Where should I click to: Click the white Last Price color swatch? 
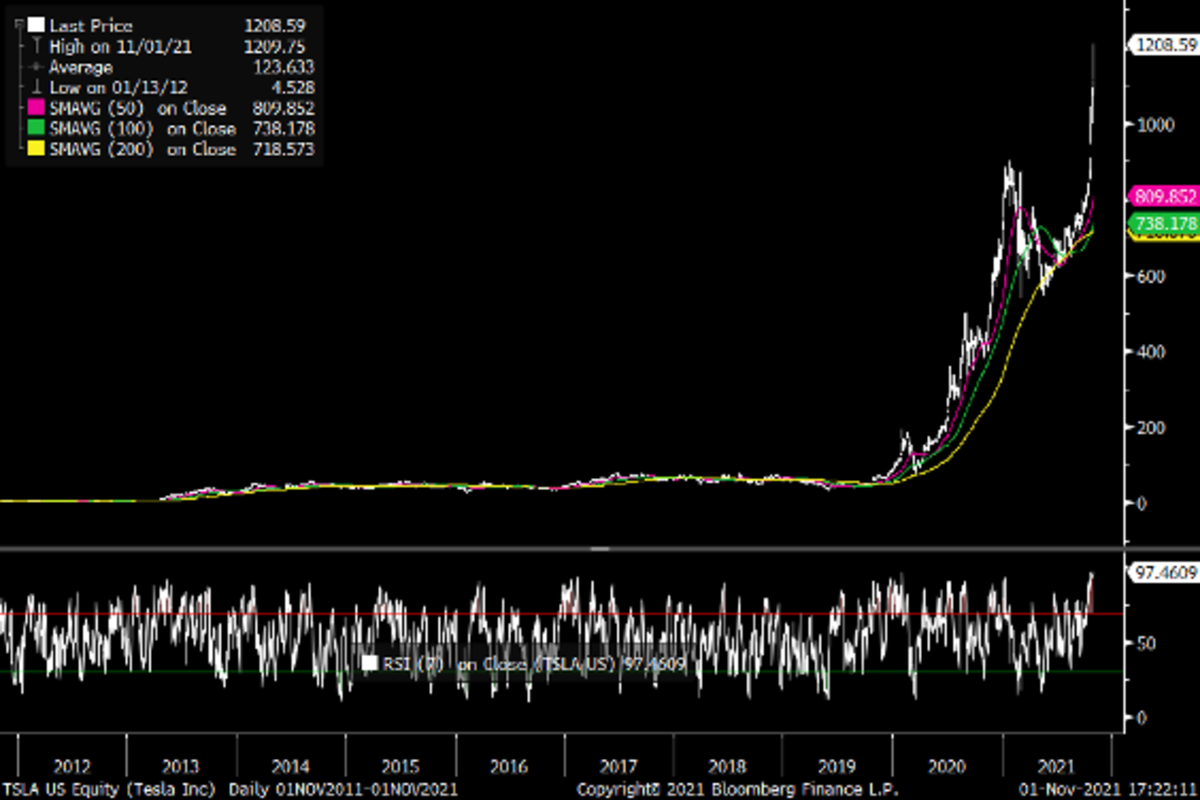tap(36, 26)
